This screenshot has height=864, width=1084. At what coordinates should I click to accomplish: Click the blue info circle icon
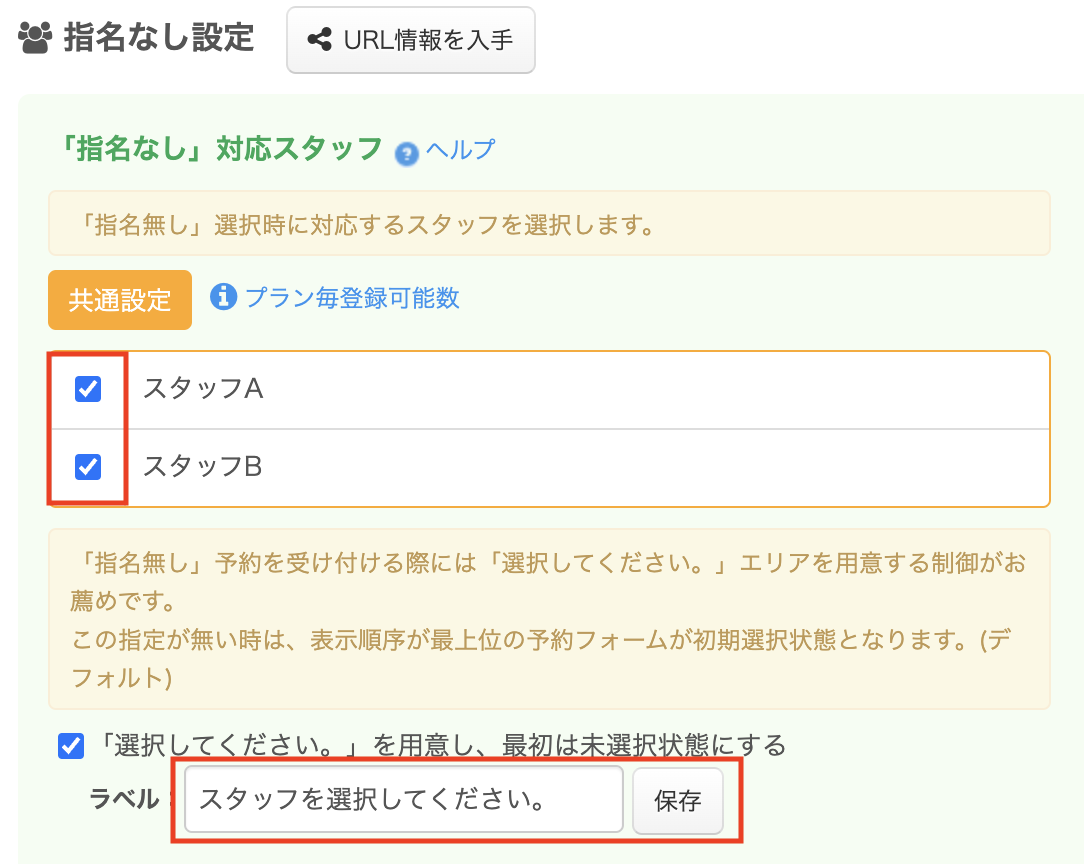click(223, 297)
